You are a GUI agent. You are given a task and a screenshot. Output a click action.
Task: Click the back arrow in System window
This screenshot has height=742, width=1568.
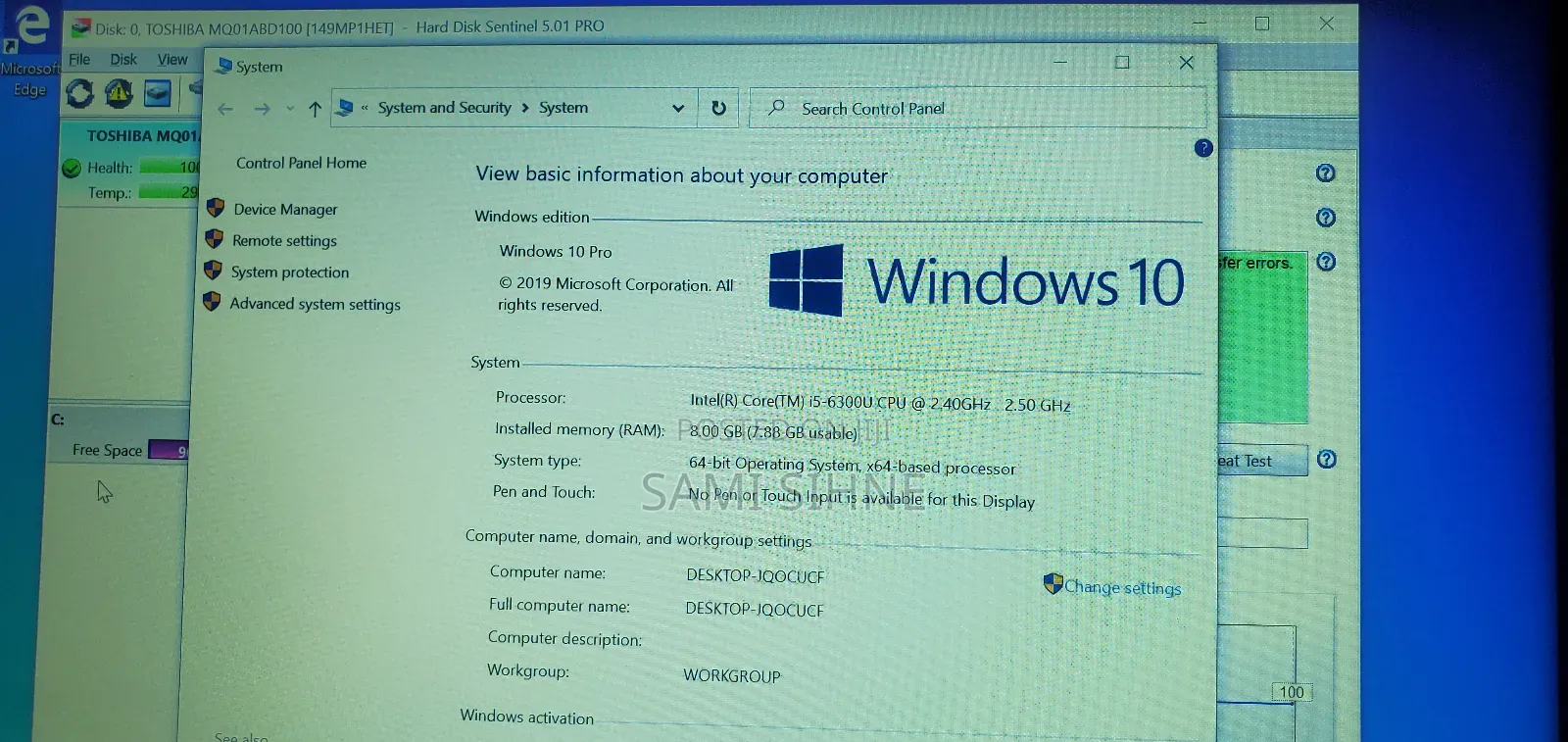point(225,110)
